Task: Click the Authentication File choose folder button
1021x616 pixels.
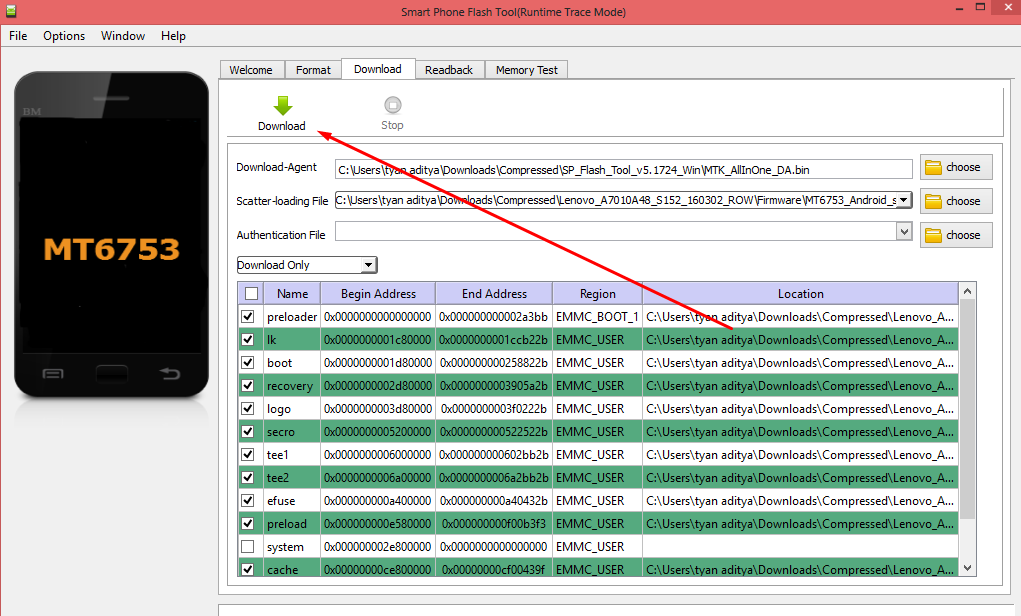Action: pyautogui.click(x=956, y=235)
